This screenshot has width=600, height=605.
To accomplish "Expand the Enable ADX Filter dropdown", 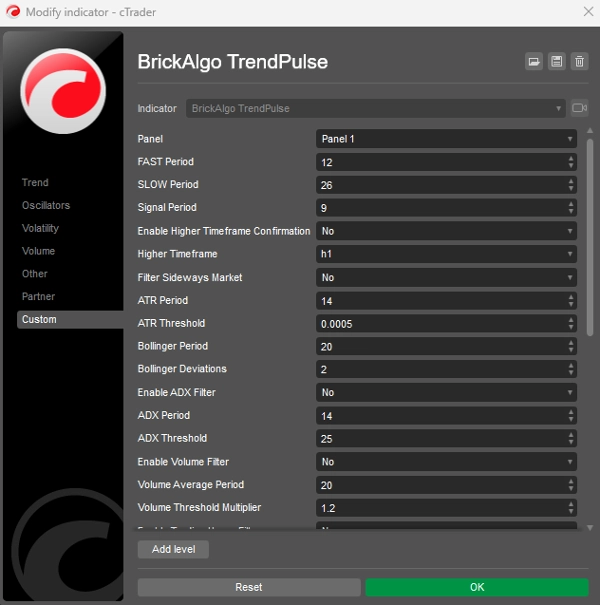I will click(x=446, y=393).
